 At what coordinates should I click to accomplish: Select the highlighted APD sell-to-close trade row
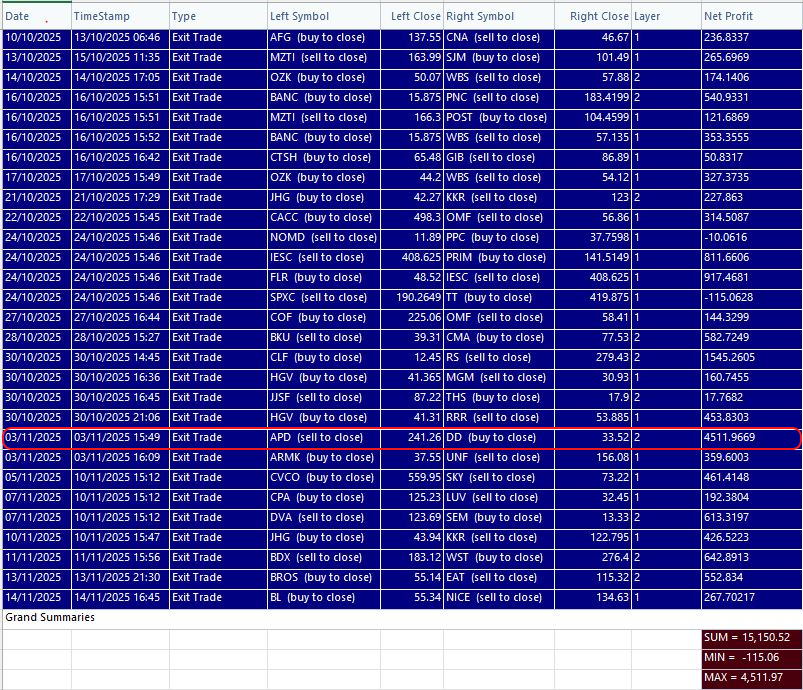point(400,437)
